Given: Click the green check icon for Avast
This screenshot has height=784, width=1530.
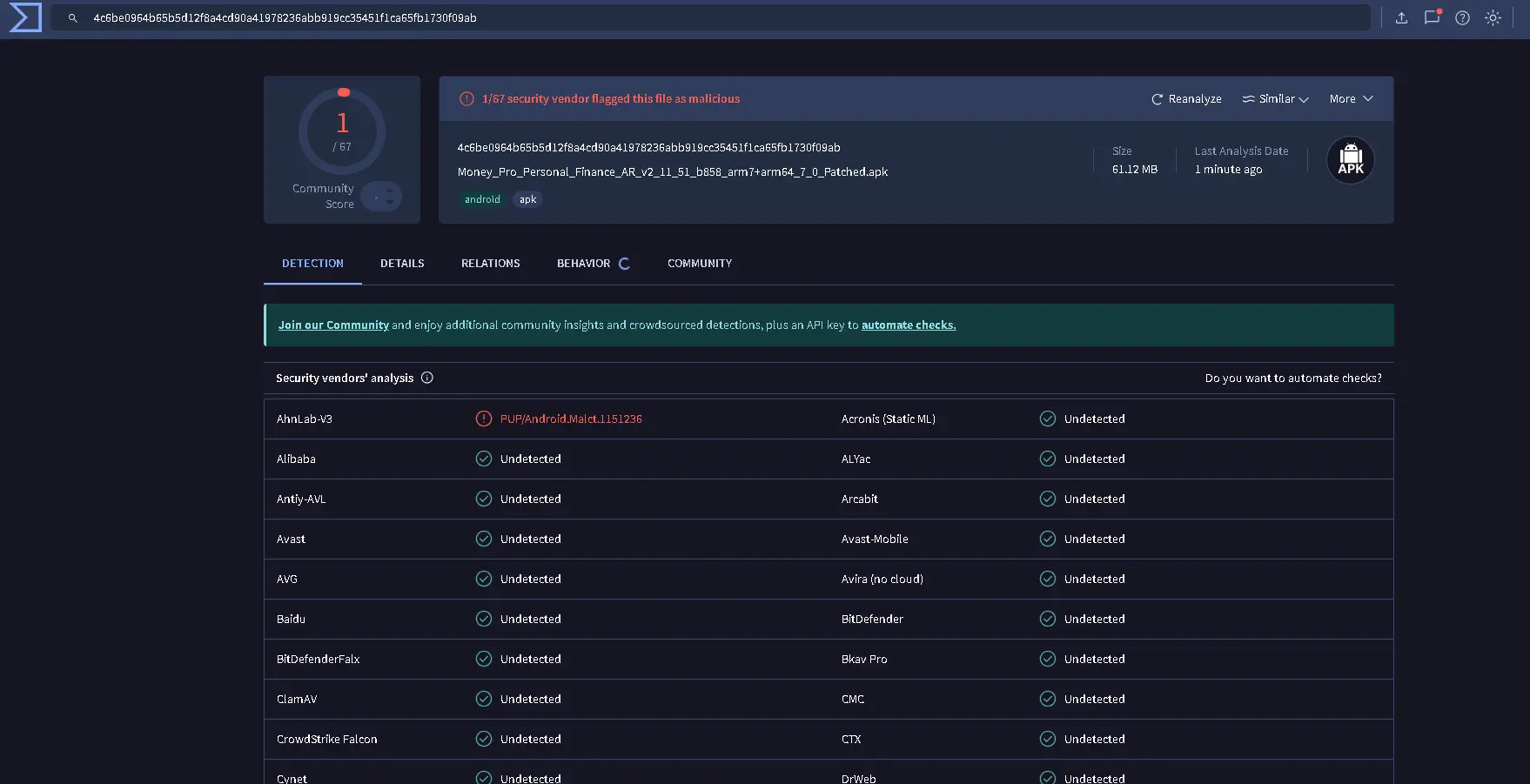Looking at the screenshot, I should [484, 539].
